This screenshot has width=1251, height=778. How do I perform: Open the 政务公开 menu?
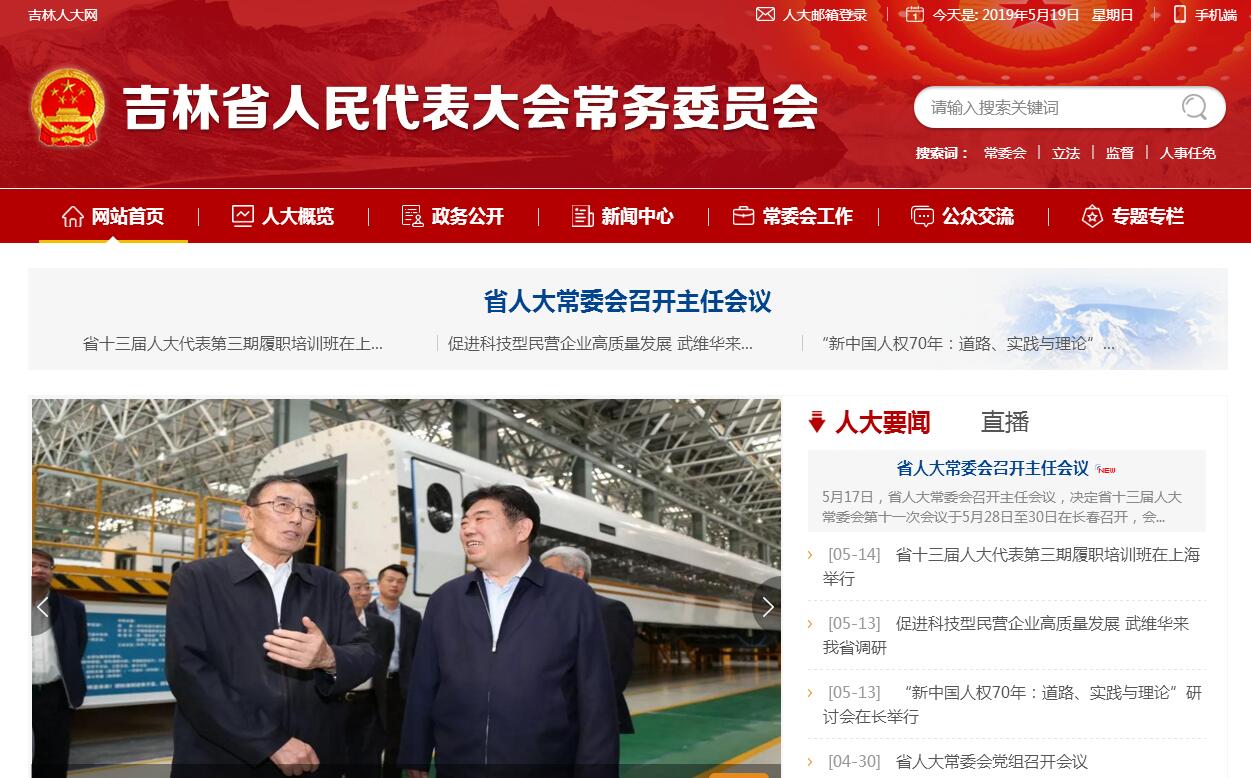coord(453,216)
